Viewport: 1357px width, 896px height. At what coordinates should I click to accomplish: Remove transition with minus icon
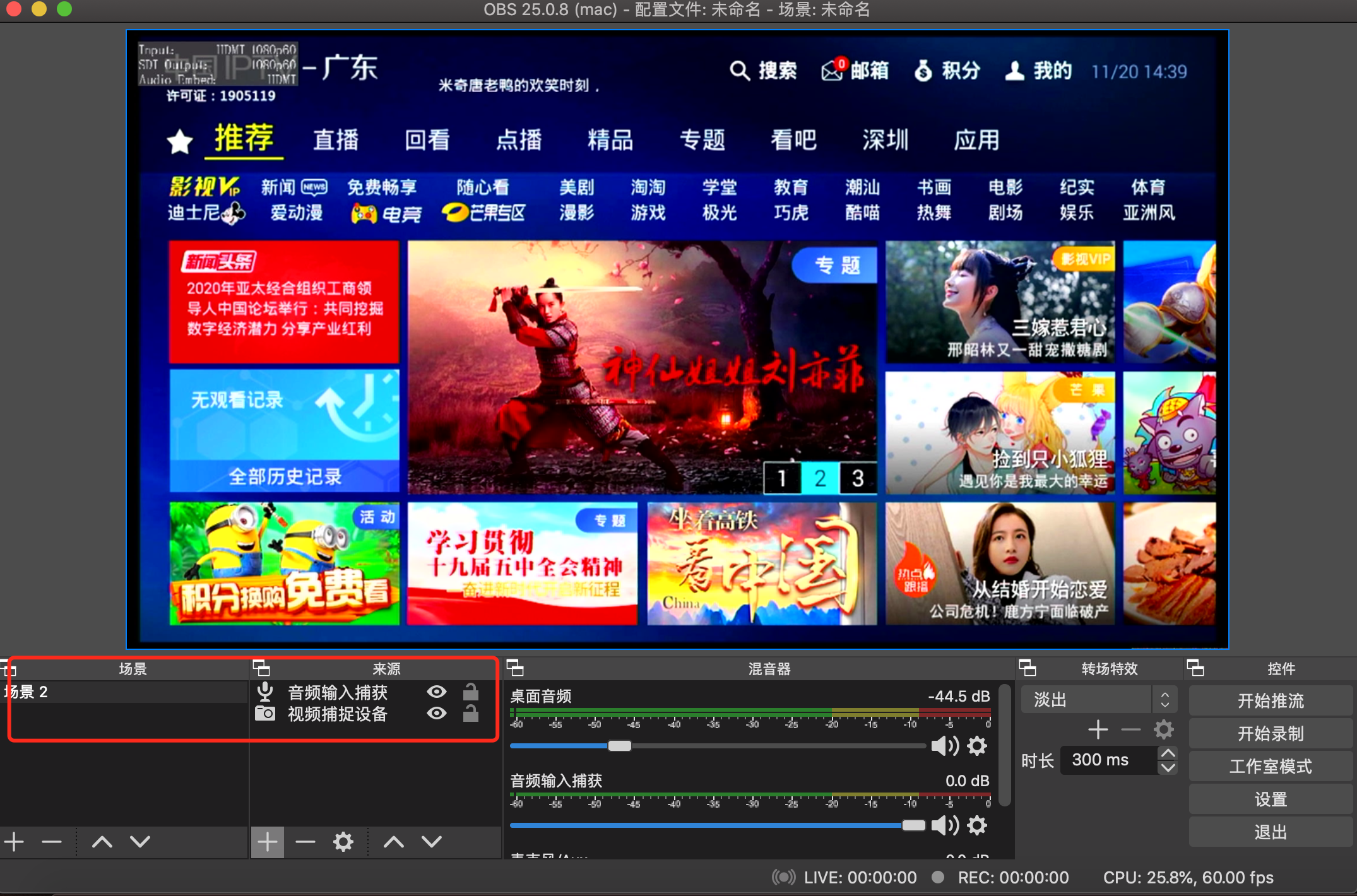pos(1131,730)
